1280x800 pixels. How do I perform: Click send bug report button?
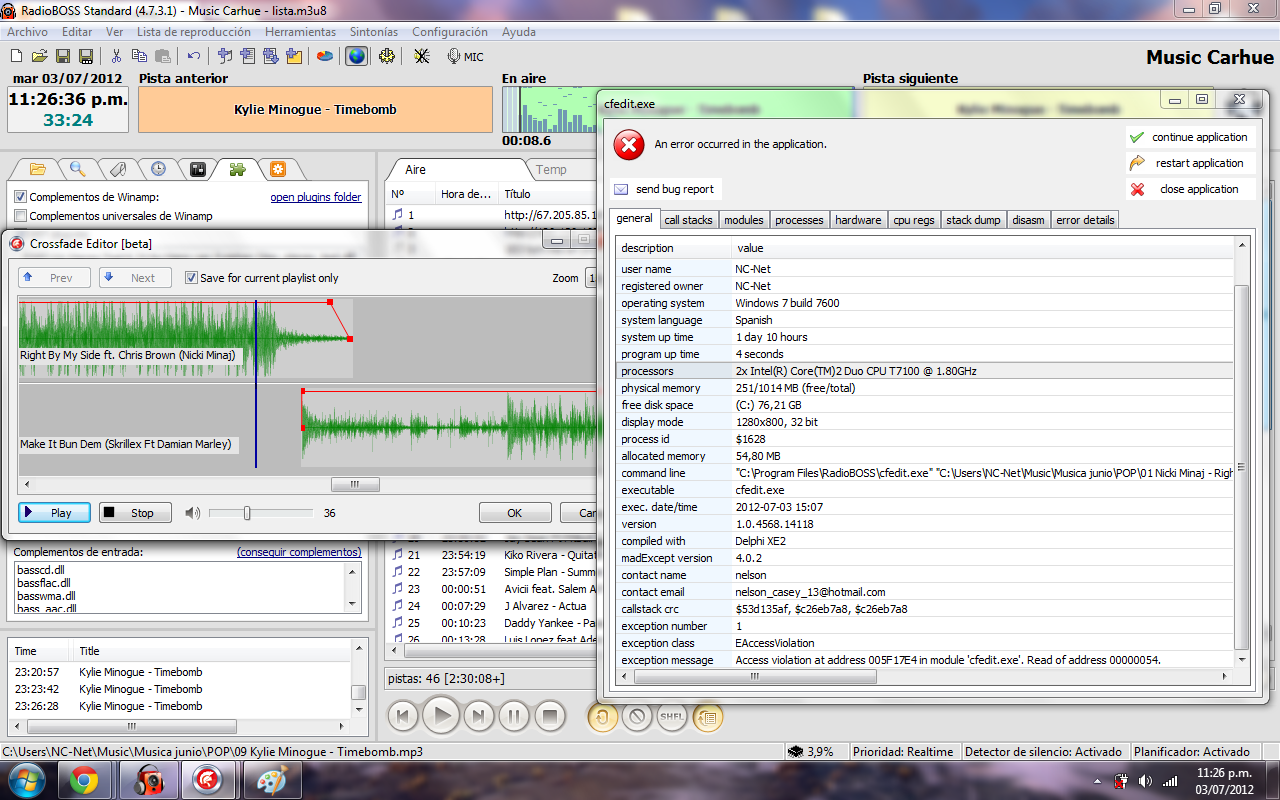pos(664,189)
